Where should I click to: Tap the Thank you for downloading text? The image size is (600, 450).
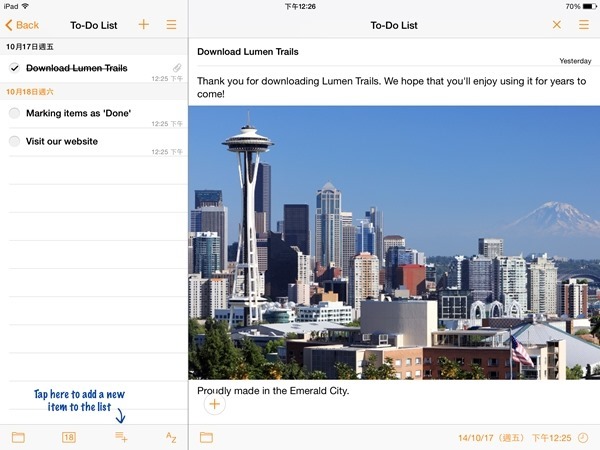point(391,87)
